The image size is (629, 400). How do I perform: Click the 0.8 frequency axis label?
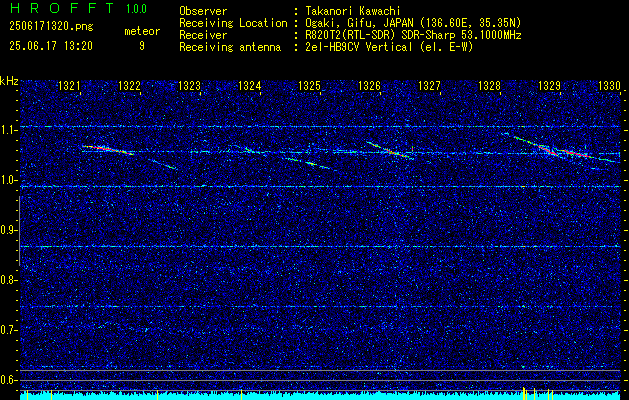[9, 280]
